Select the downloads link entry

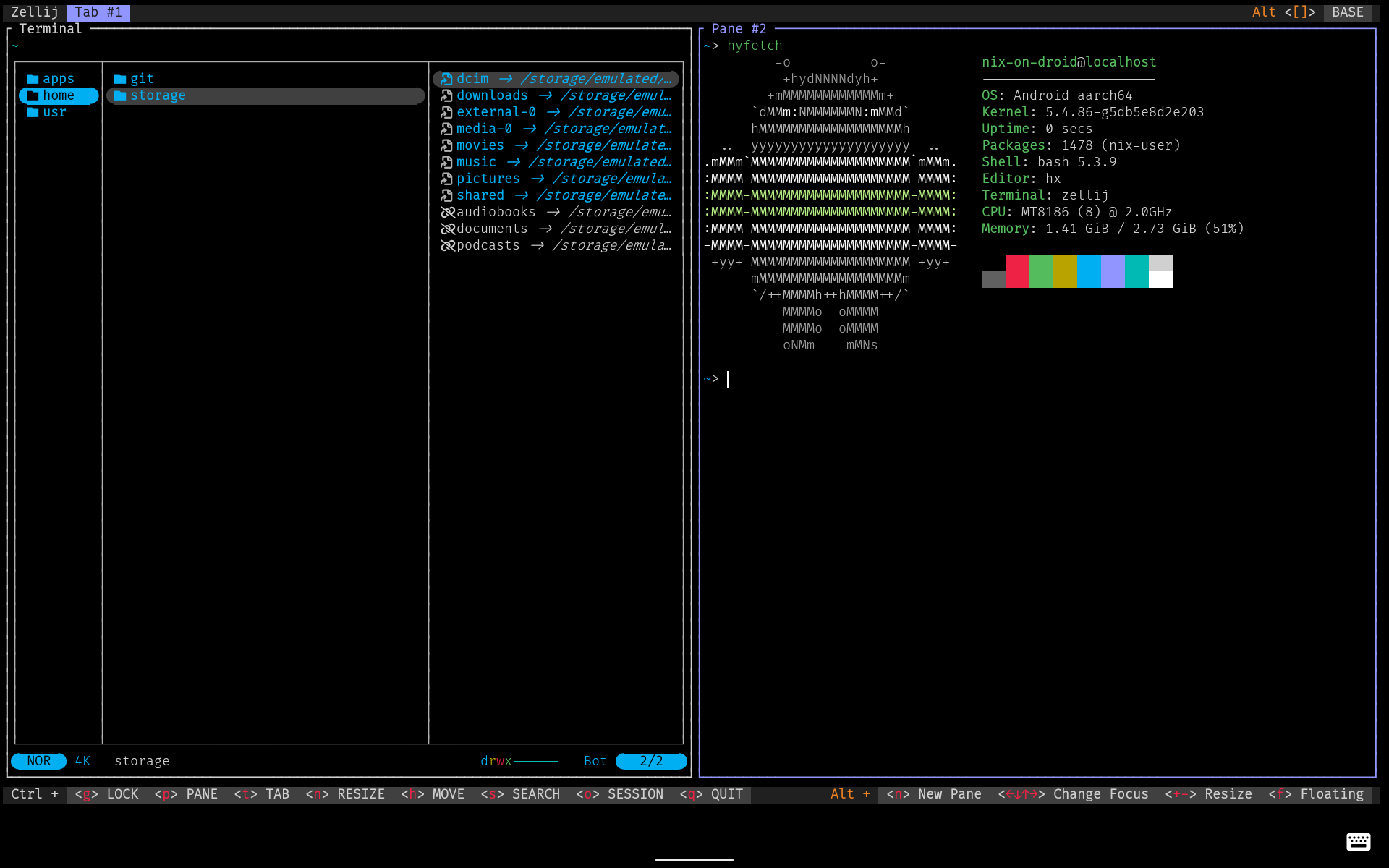[x=556, y=95]
